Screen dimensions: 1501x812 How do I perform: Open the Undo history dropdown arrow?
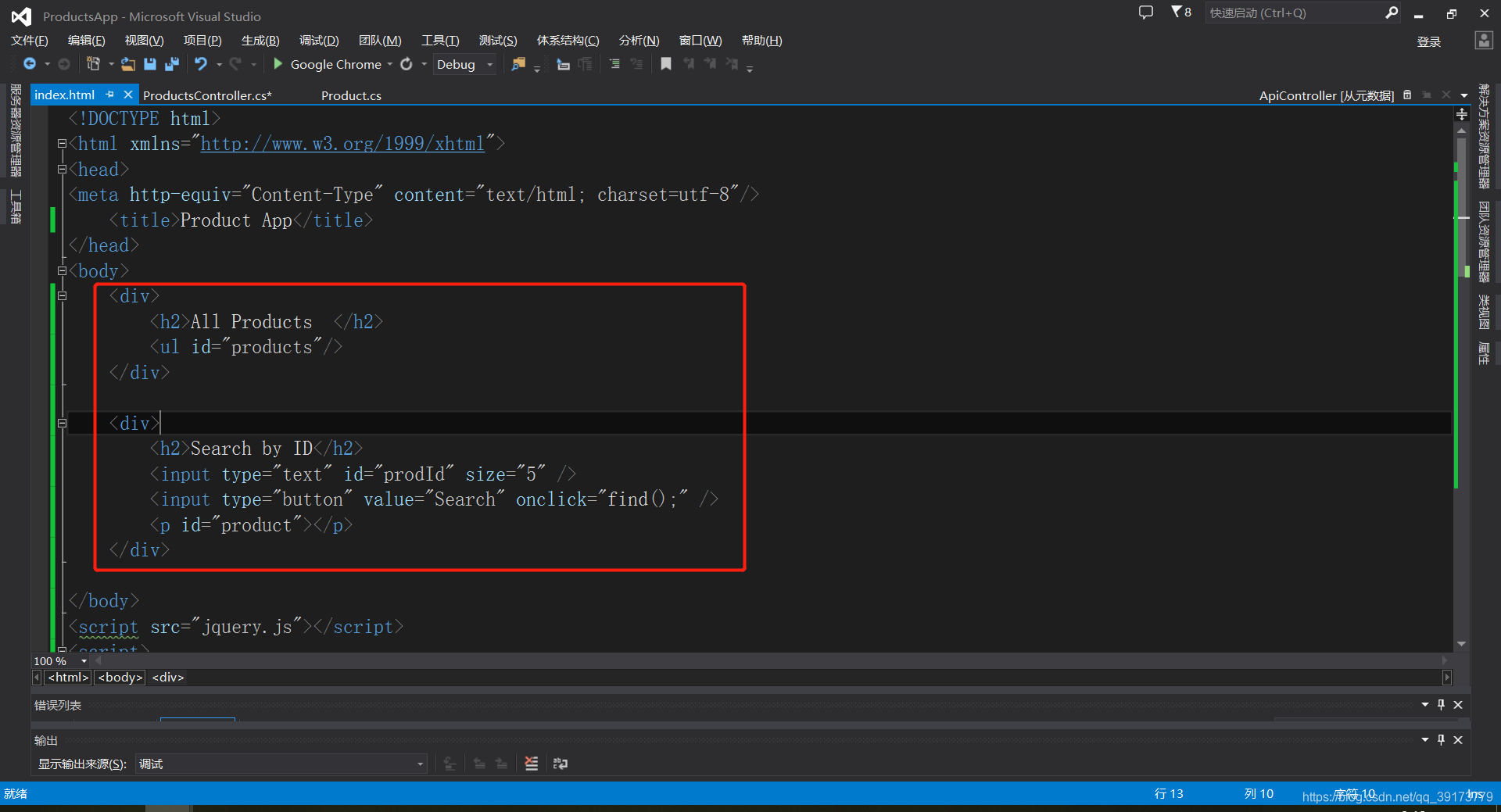point(220,64)
